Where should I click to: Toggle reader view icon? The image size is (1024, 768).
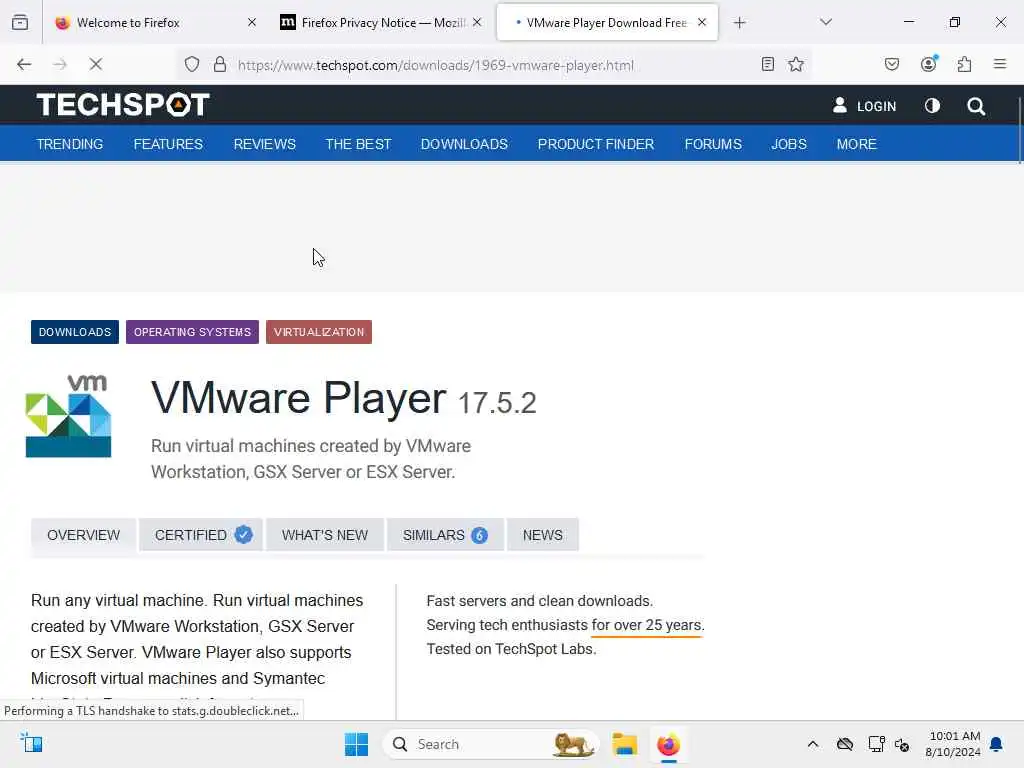pos(768,64)
